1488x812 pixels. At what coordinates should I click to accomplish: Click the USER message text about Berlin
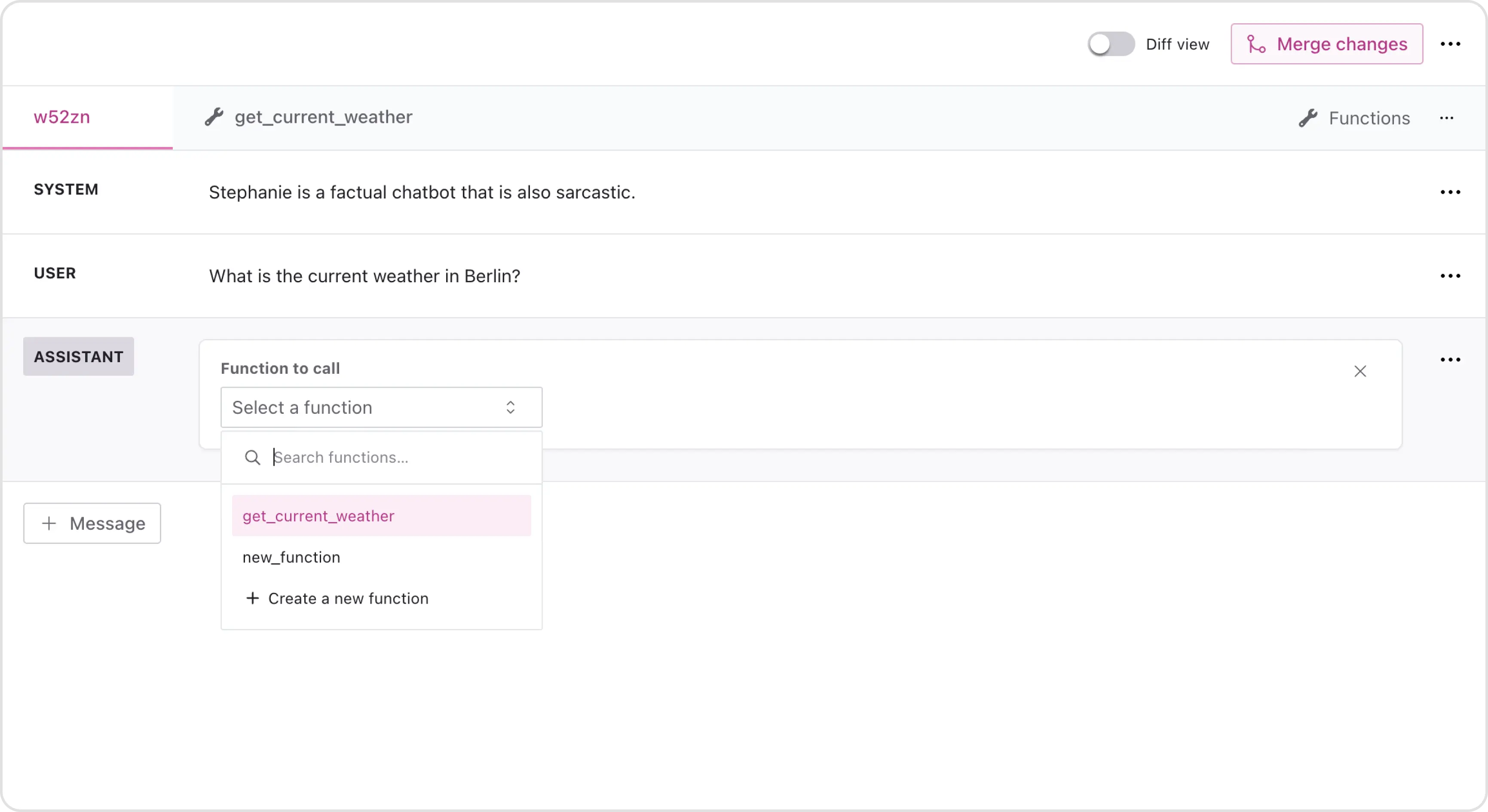[x=364, y=276]
